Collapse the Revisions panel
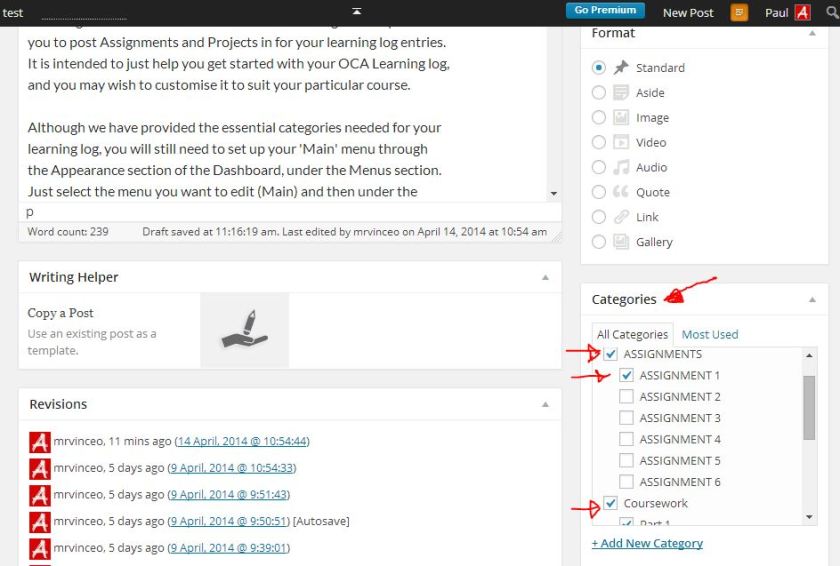This screenshot has width=840, height=566. tap(545, 404)
